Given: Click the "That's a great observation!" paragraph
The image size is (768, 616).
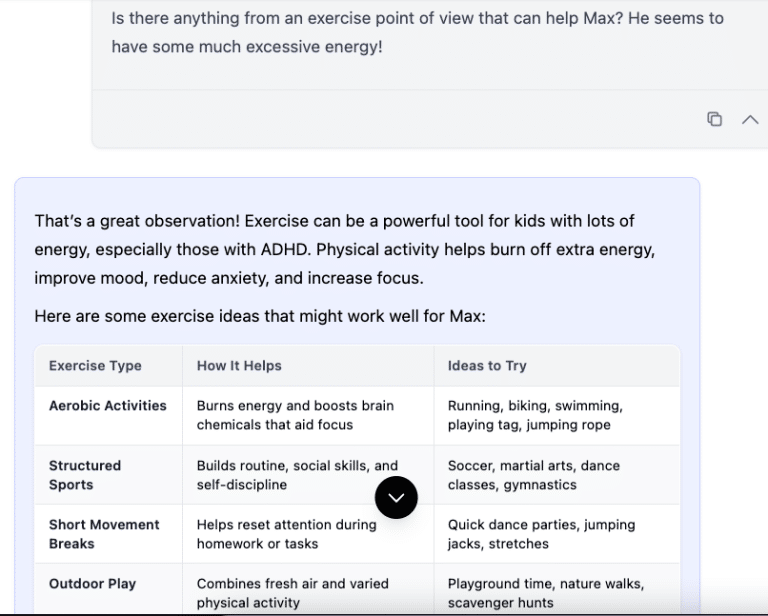Looking at the screenshot, I should 345,249.
